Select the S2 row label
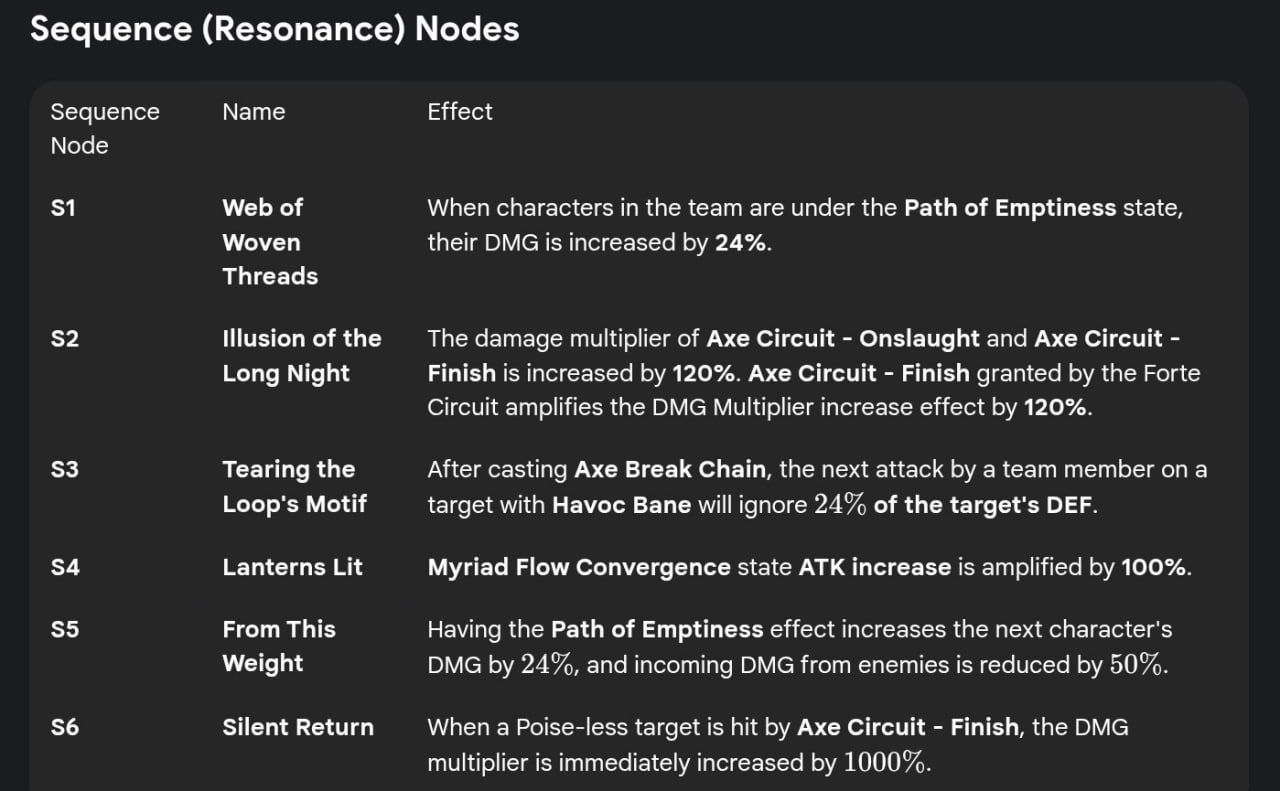The width and height of the screenshot is (1280, 791). 64,339
